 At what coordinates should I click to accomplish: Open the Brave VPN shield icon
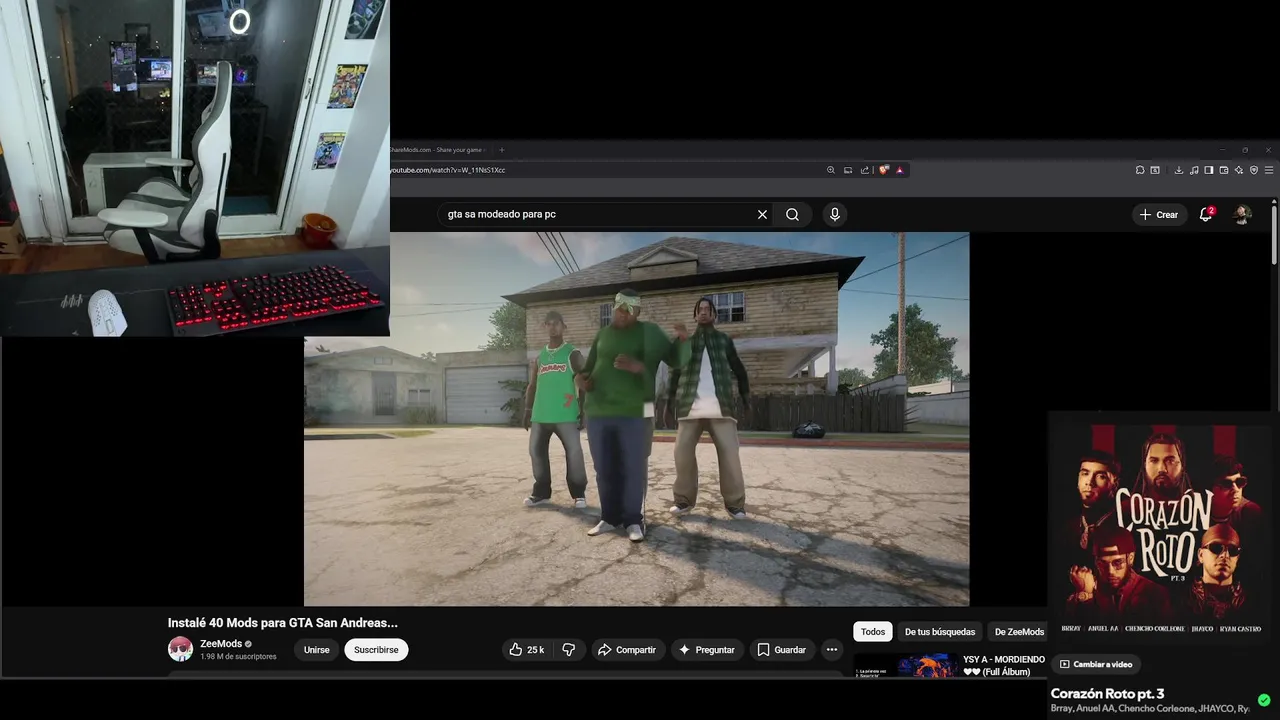tap(1254, 170)
